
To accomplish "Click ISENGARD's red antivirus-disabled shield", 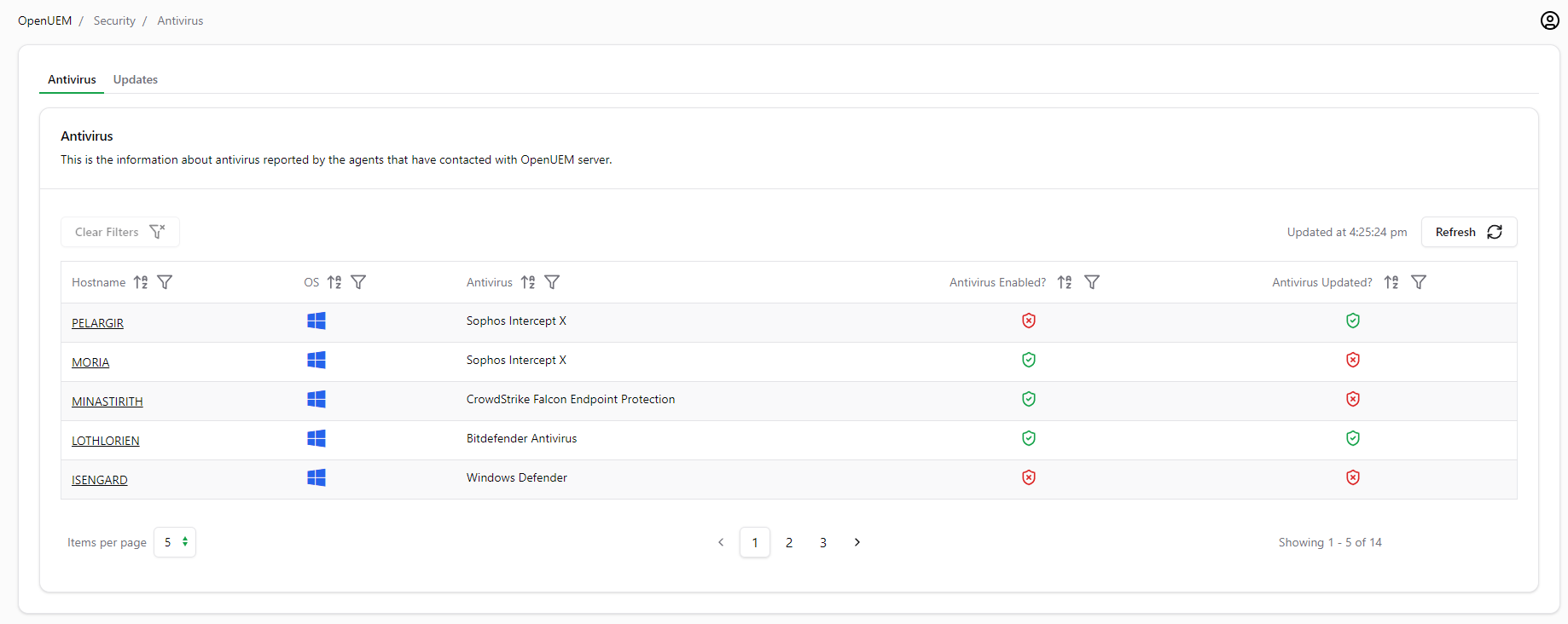I will tap(1029, 477).
